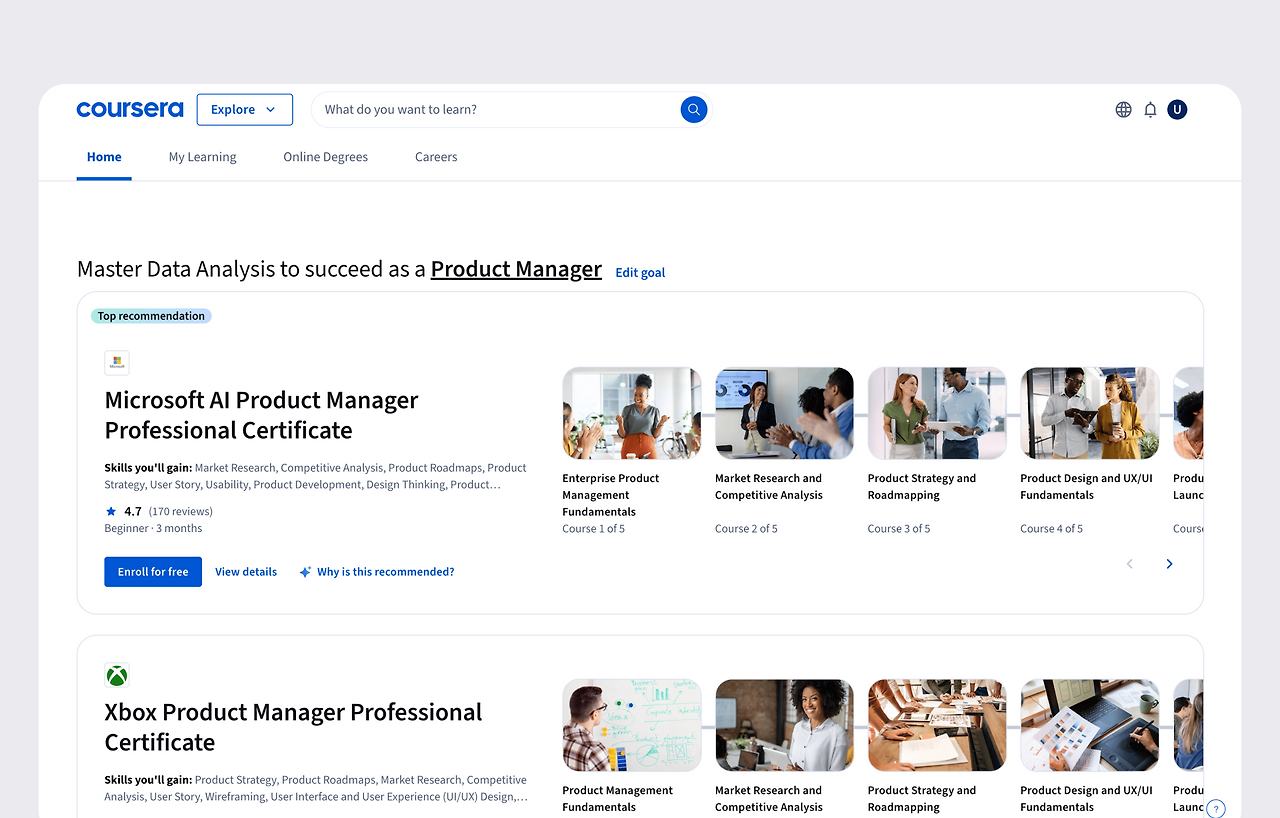Open Online Degrees tab

tap(326, 157)
